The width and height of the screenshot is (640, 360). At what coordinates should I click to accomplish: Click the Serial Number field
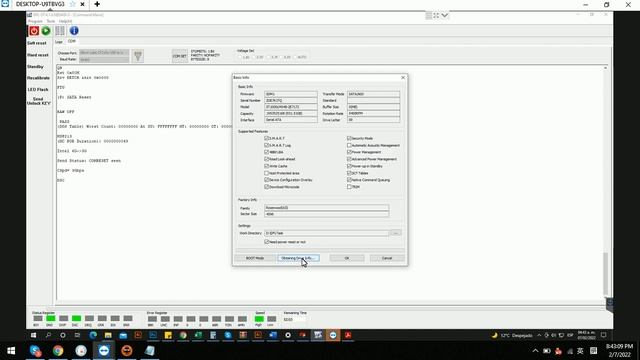click(x=291, y=100)
